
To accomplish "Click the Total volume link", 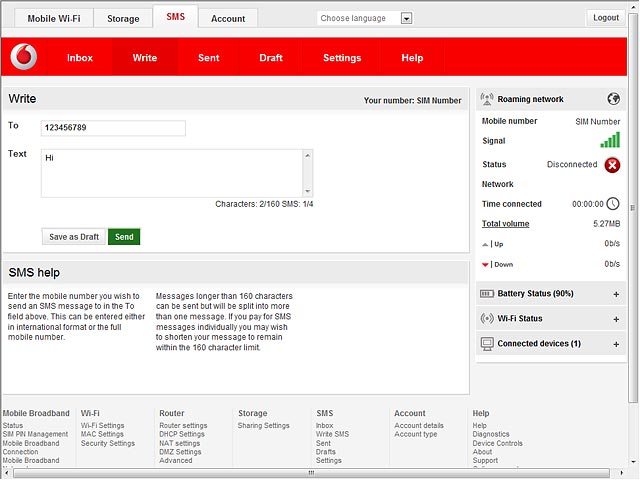I will 505,224.
